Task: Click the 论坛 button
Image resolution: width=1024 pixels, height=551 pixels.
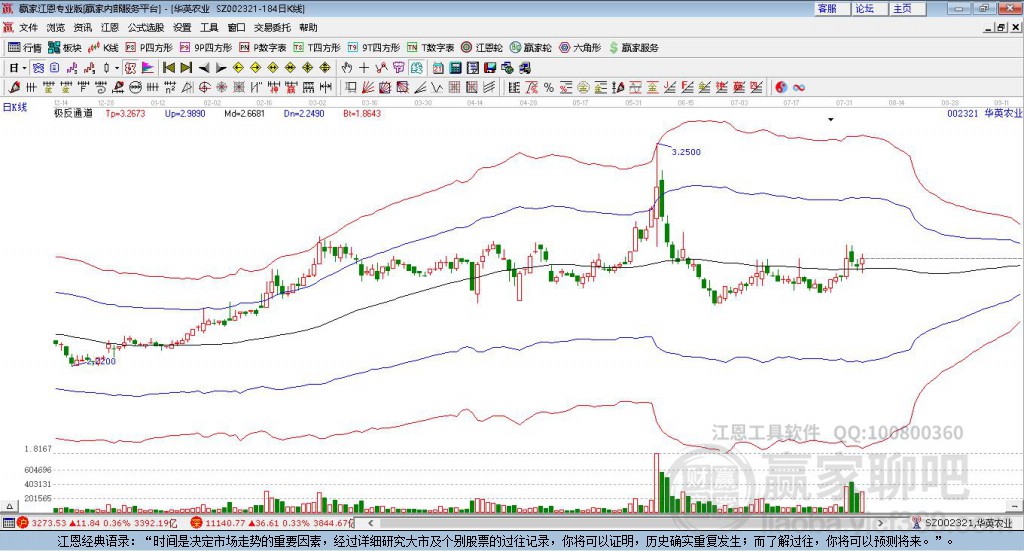Action: click(869, 8)
